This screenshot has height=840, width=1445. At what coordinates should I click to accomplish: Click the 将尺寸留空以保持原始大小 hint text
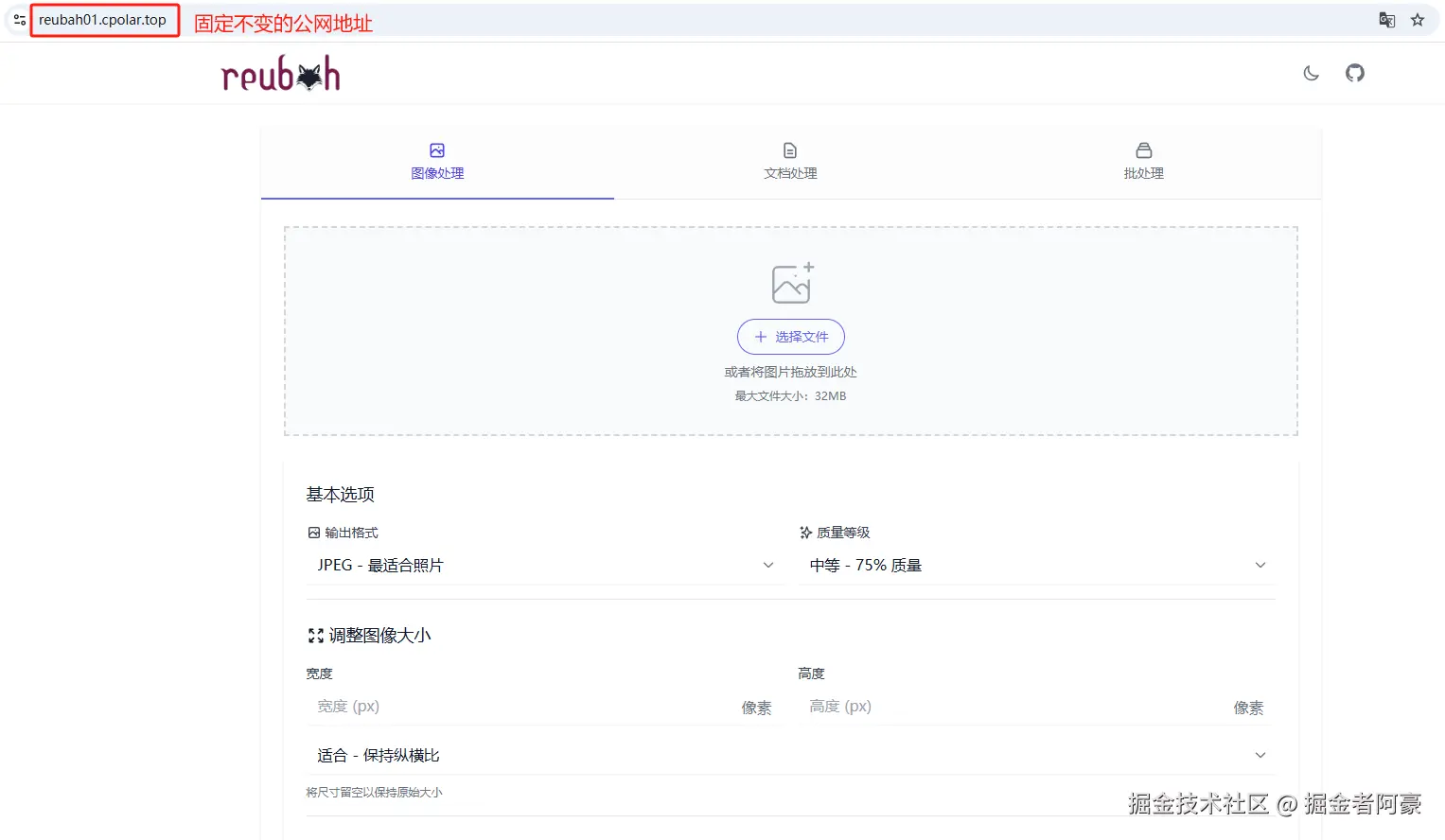pyautogui.click(x=374, y=793)
